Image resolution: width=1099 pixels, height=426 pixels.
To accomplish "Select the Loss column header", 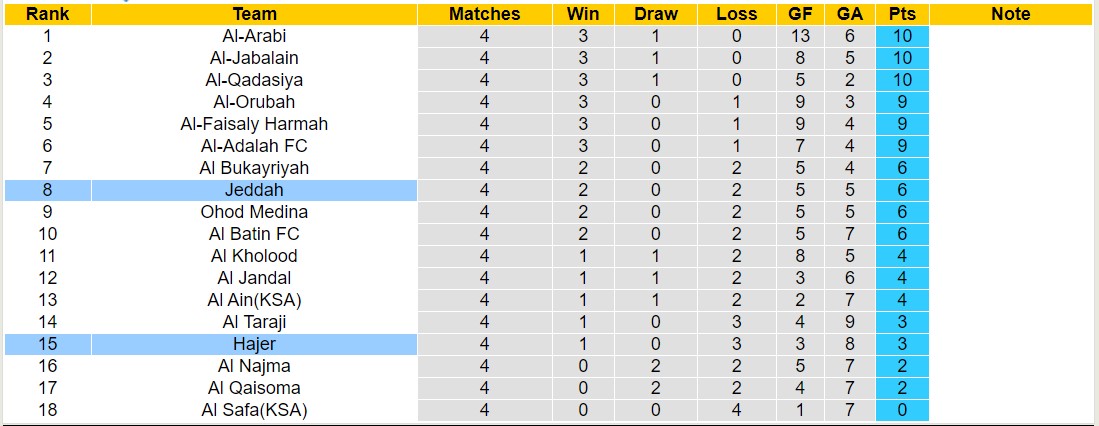I will click(x=737, y=14).
